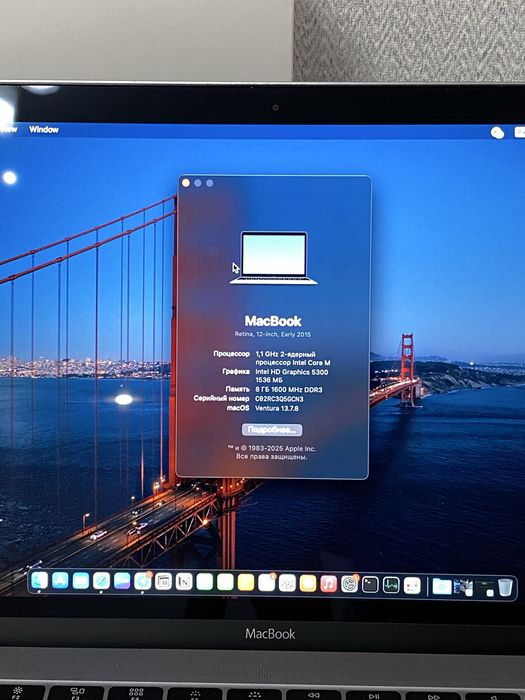This screenshot has height=700, width=525.
Task: Open the purple gradient dock icon beside Safari
Action: pyautogui.click(x=122, y=581)
